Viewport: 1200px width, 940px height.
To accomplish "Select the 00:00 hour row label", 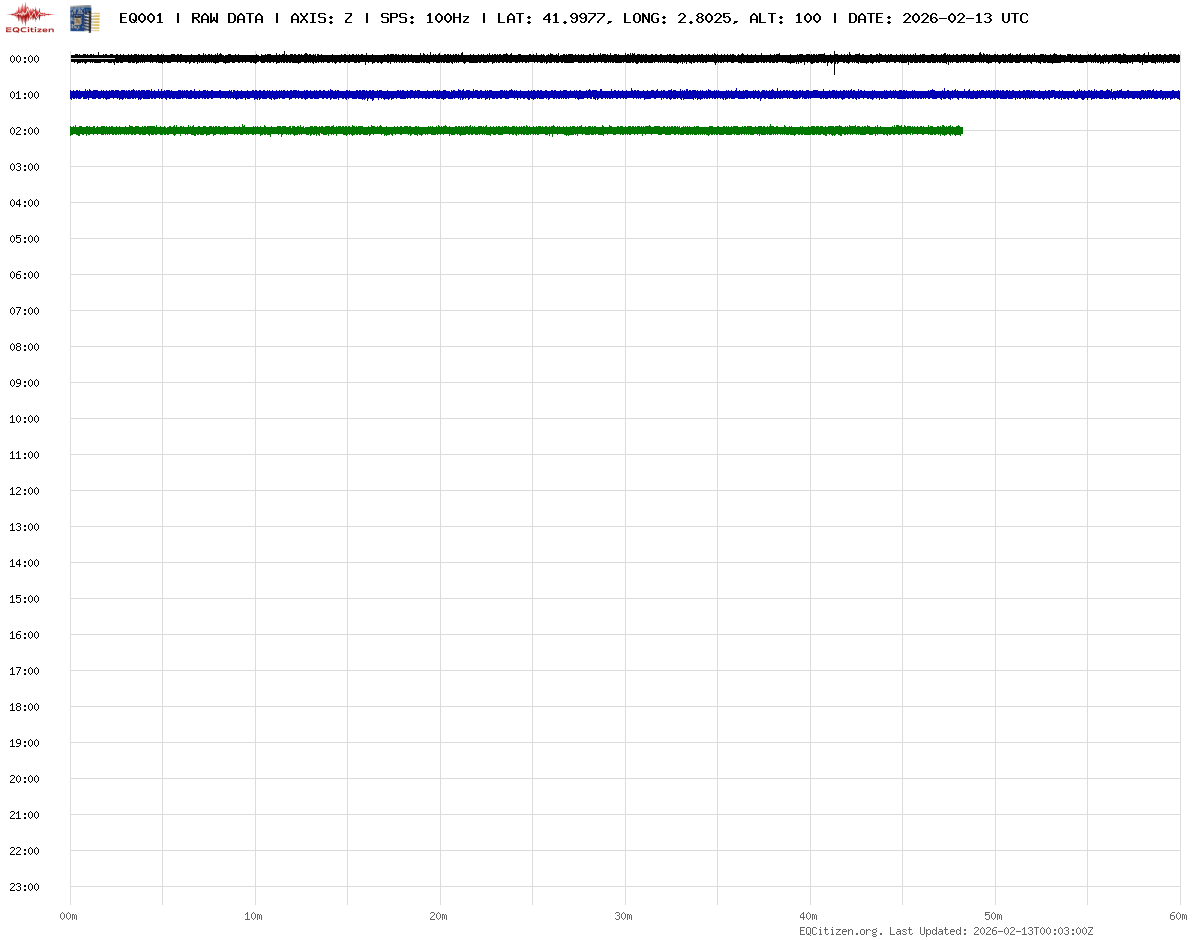I will tap(24, 59).
